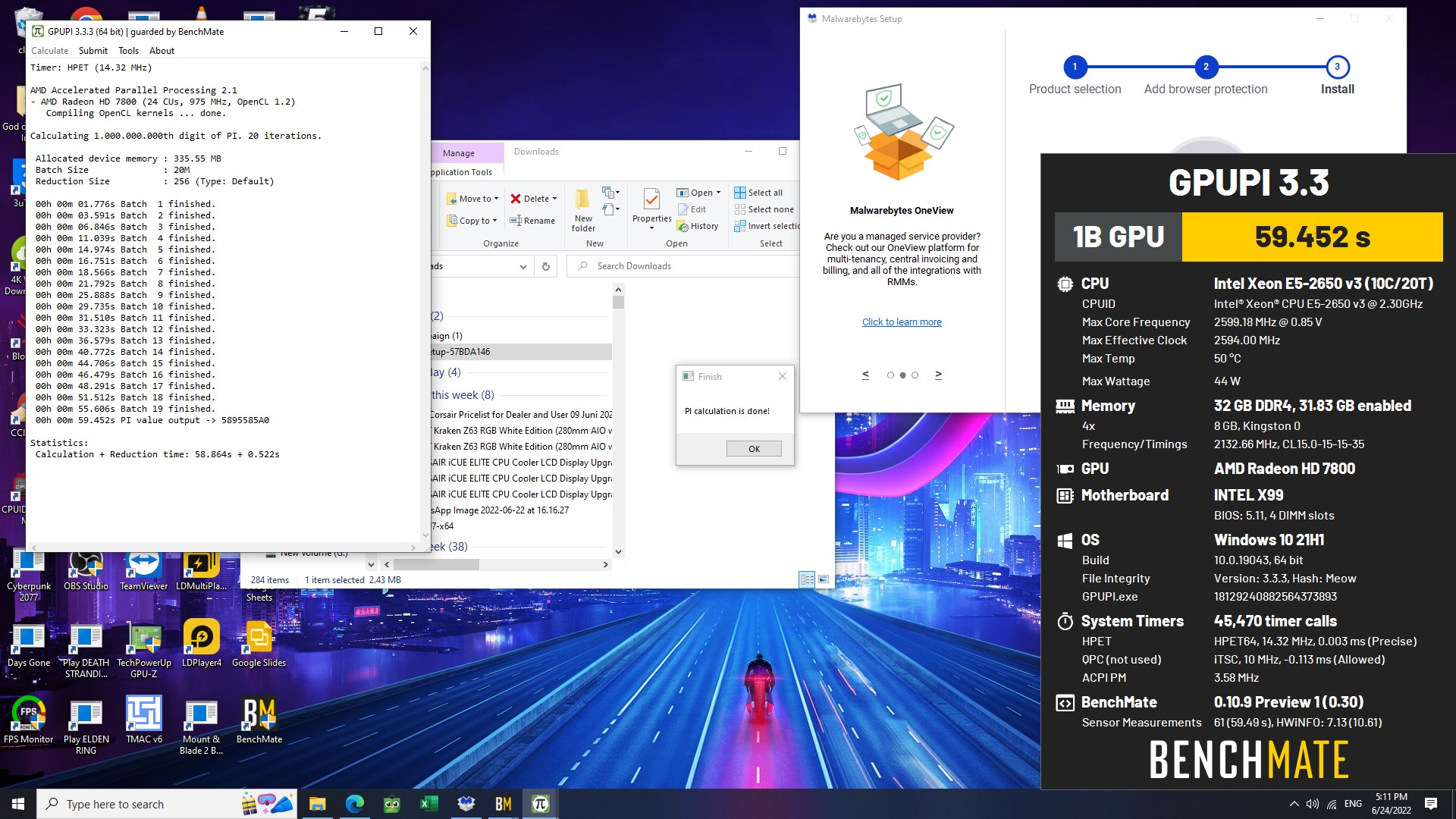1456x819 pixels.
Task: Open Excel from the taskbar
Action: tap(428, 804)
